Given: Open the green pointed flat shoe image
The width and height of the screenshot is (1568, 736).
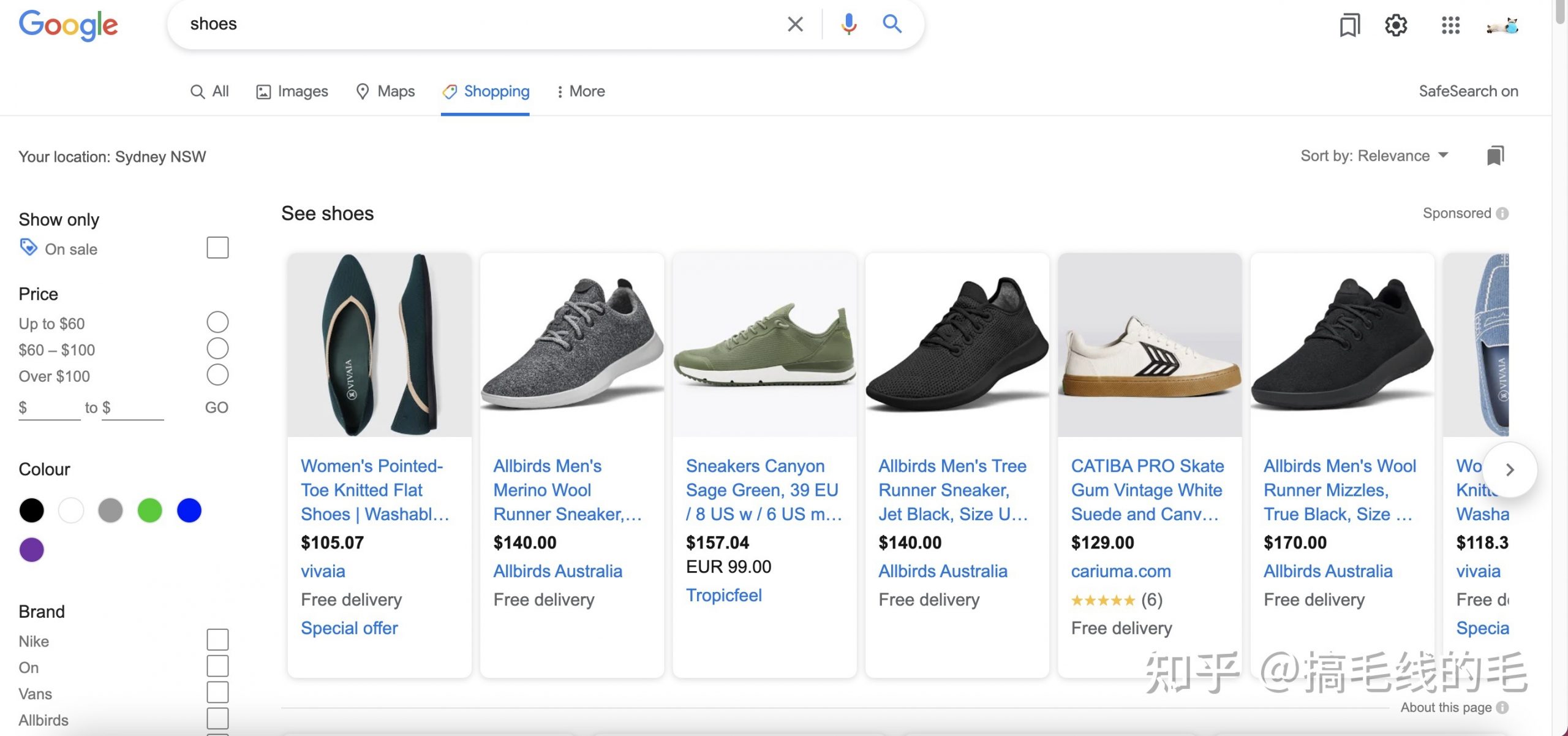Looking at the screenshot, I should (x=380, y=345).
